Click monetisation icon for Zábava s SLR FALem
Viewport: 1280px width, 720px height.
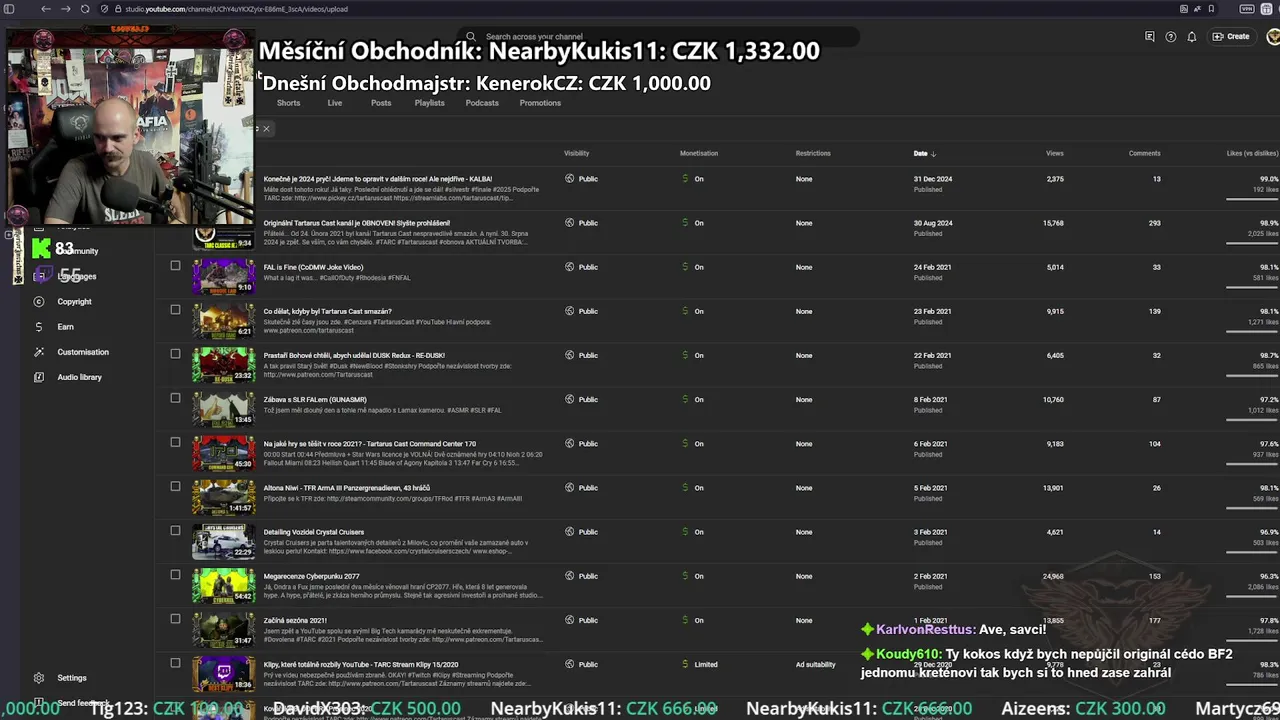[685, 399]
